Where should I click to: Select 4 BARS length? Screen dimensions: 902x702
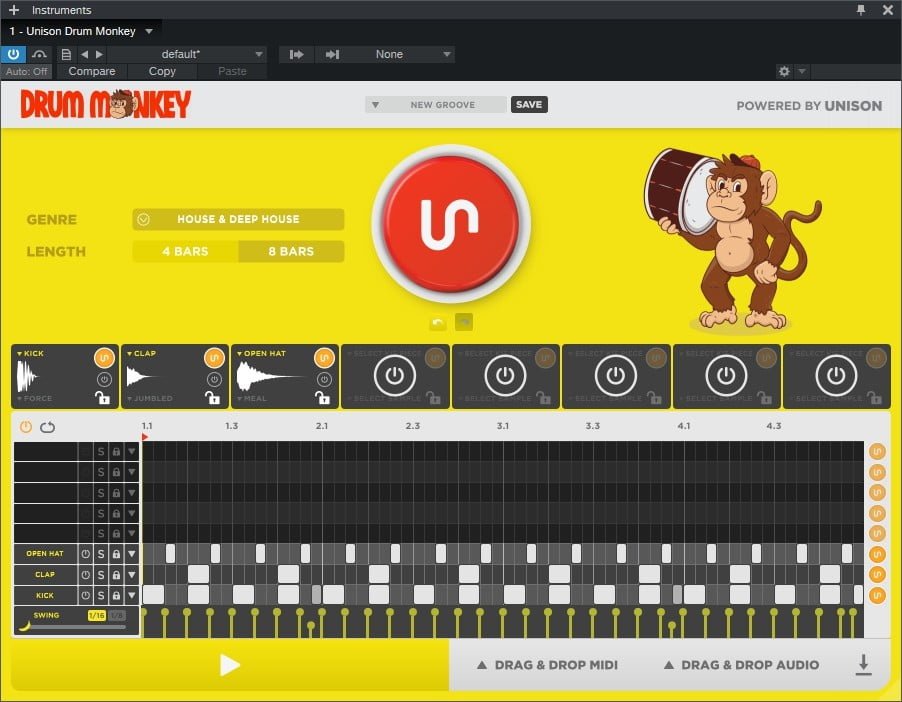click(x=185, y=251)
